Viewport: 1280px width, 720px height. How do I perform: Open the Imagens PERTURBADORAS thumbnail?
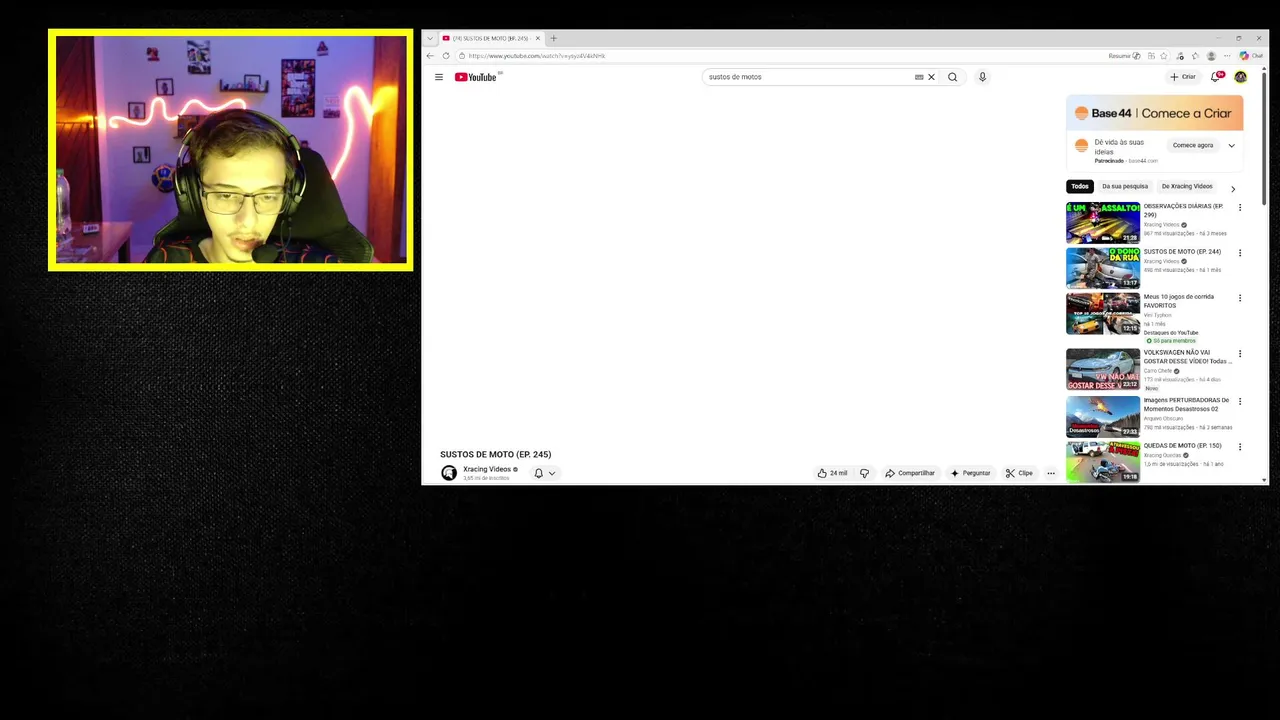pos(1103,416)
